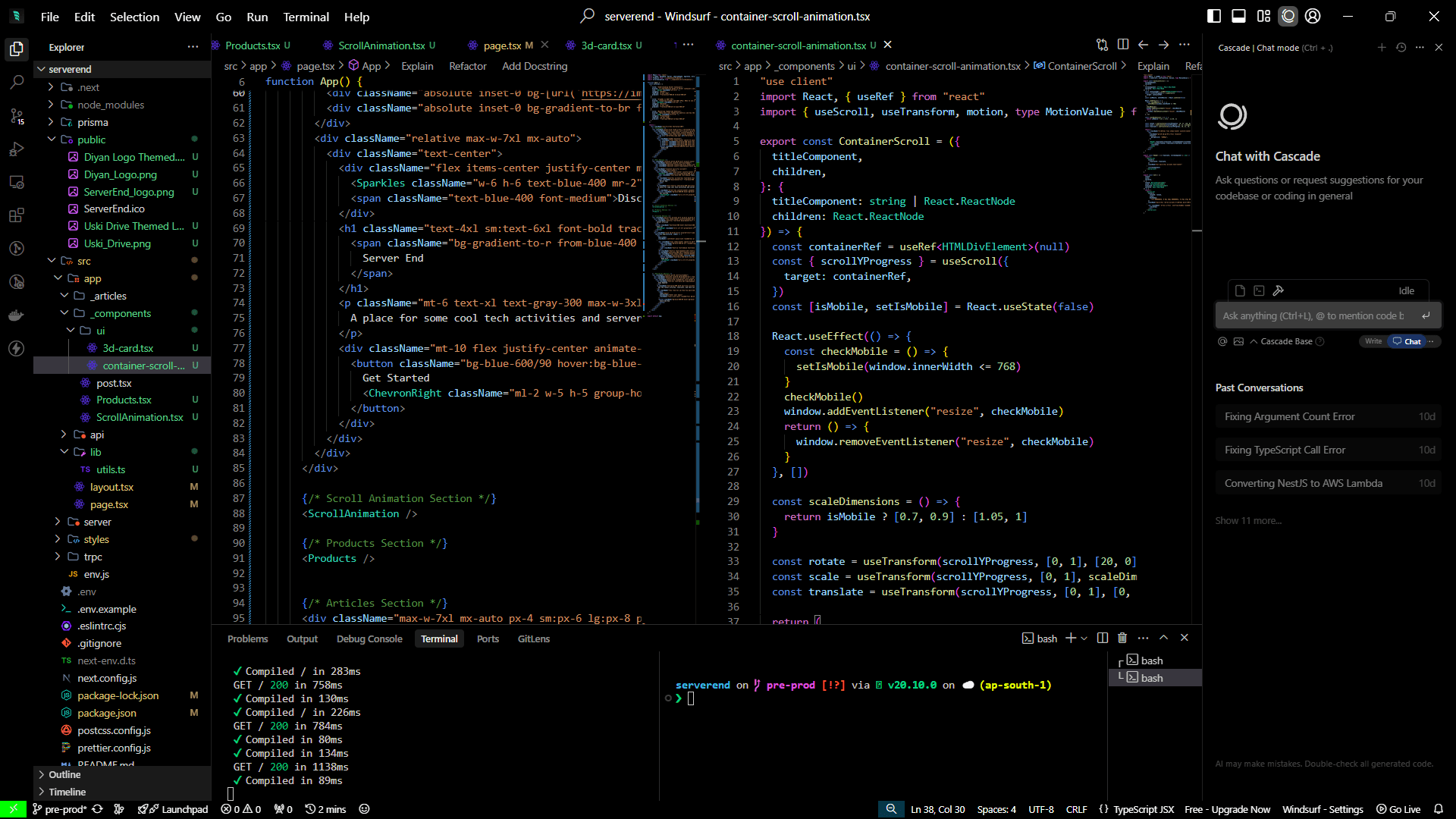Image resolution: width=1456 pixels, height=819 pixels.
Task: Toggle Cascade to Write mode
Action: click(x=1373, y=341)
